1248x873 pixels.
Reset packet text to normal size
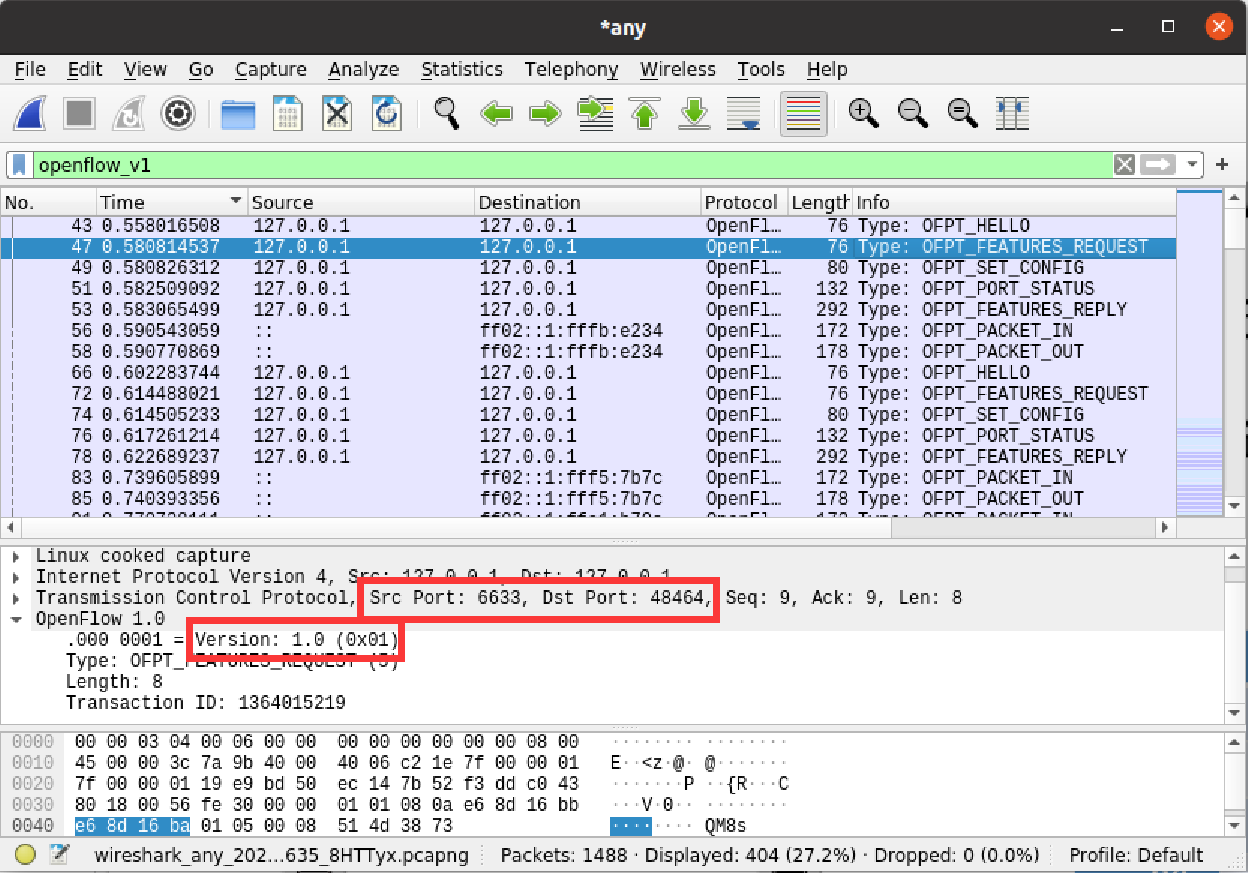pyautogui.click(x=963, y=113)
